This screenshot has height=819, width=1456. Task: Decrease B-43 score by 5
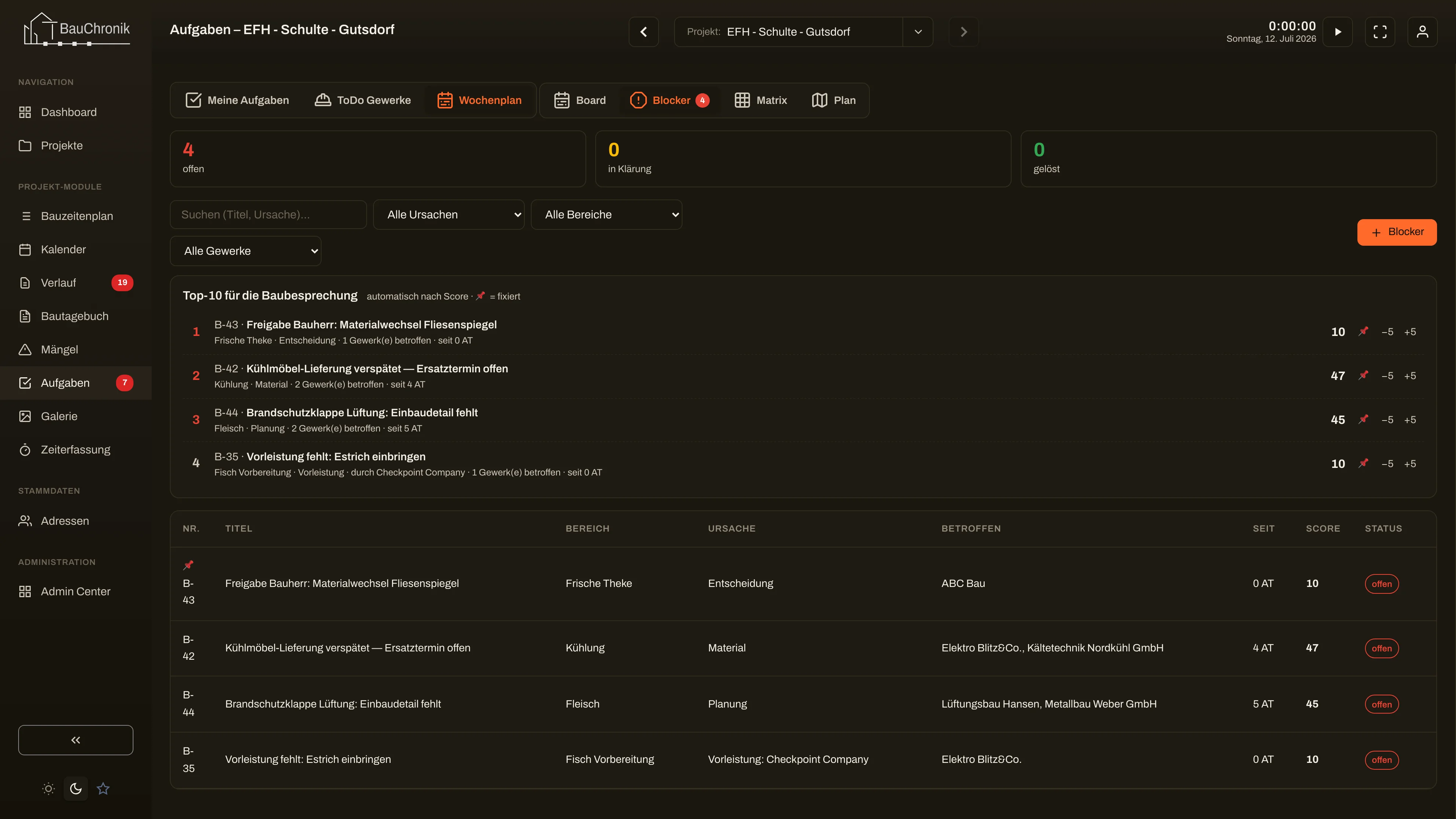tap(1388, 332)
